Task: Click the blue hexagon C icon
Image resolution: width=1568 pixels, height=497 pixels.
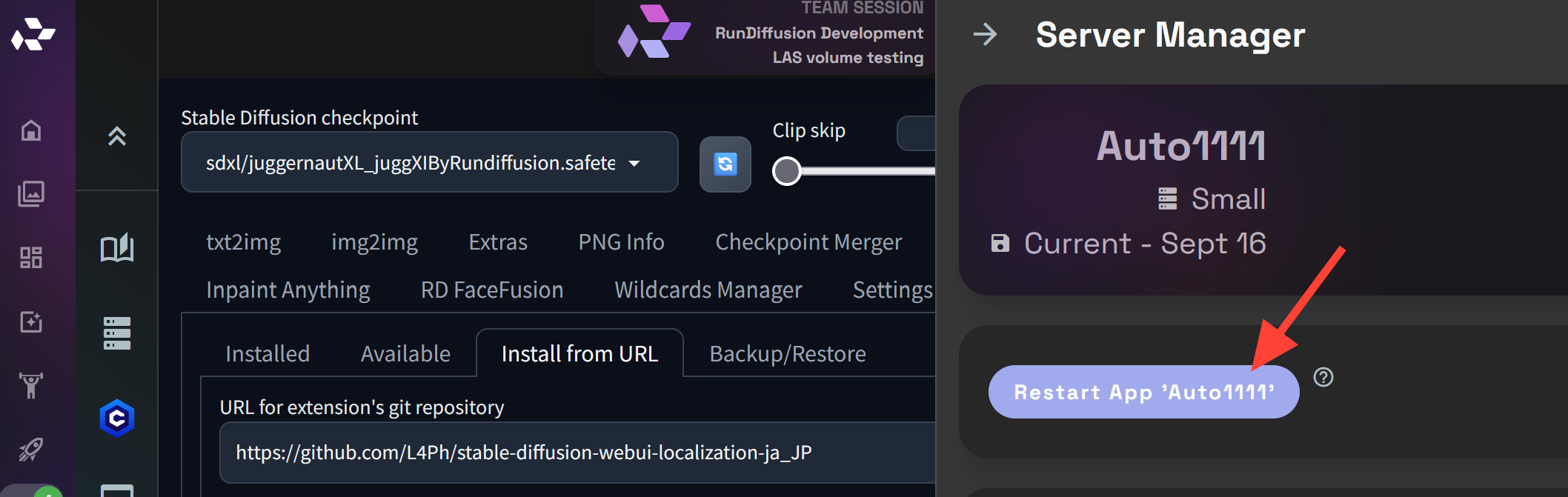Action: tap(117, 418)
